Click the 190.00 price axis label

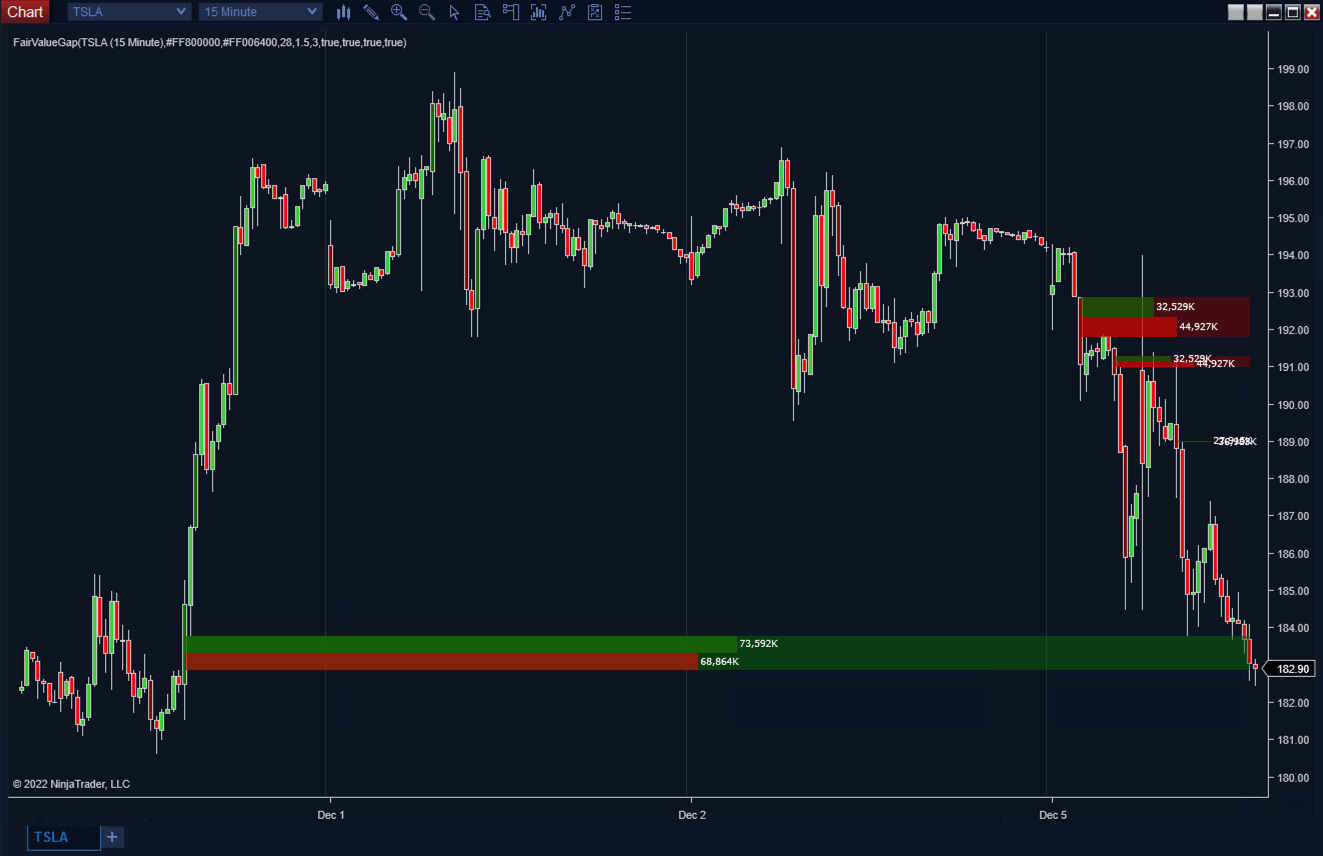[x=1294, y=405]
